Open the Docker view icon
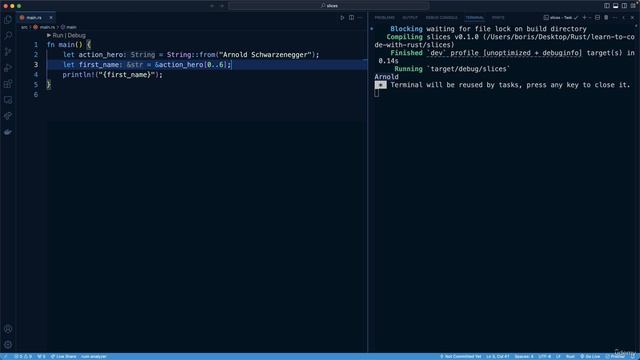Screen dimensions: 640x360 point(8,132)
